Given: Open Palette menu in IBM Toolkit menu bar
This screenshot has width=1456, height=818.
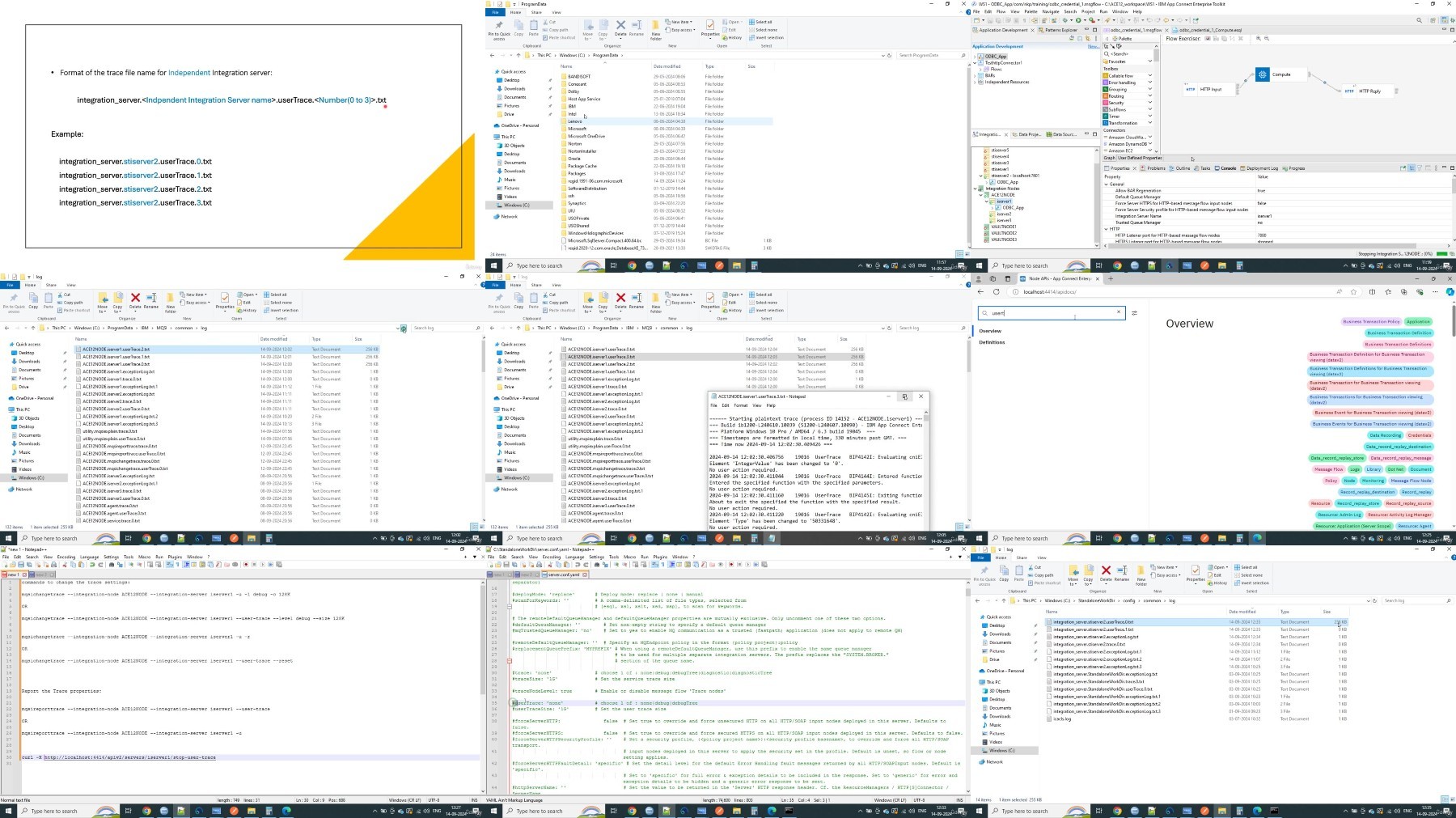Looking at the screenshot, I should (1031, 12).
